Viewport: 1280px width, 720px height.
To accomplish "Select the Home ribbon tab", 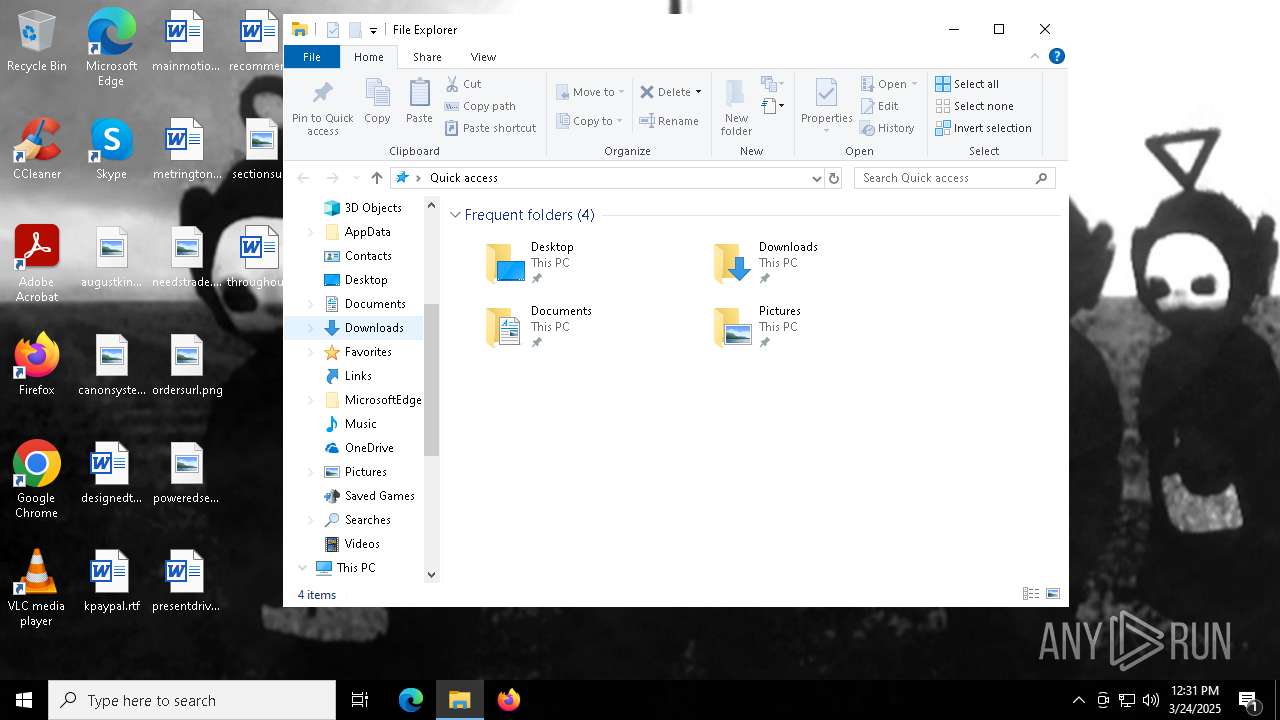I will point(368,57).
